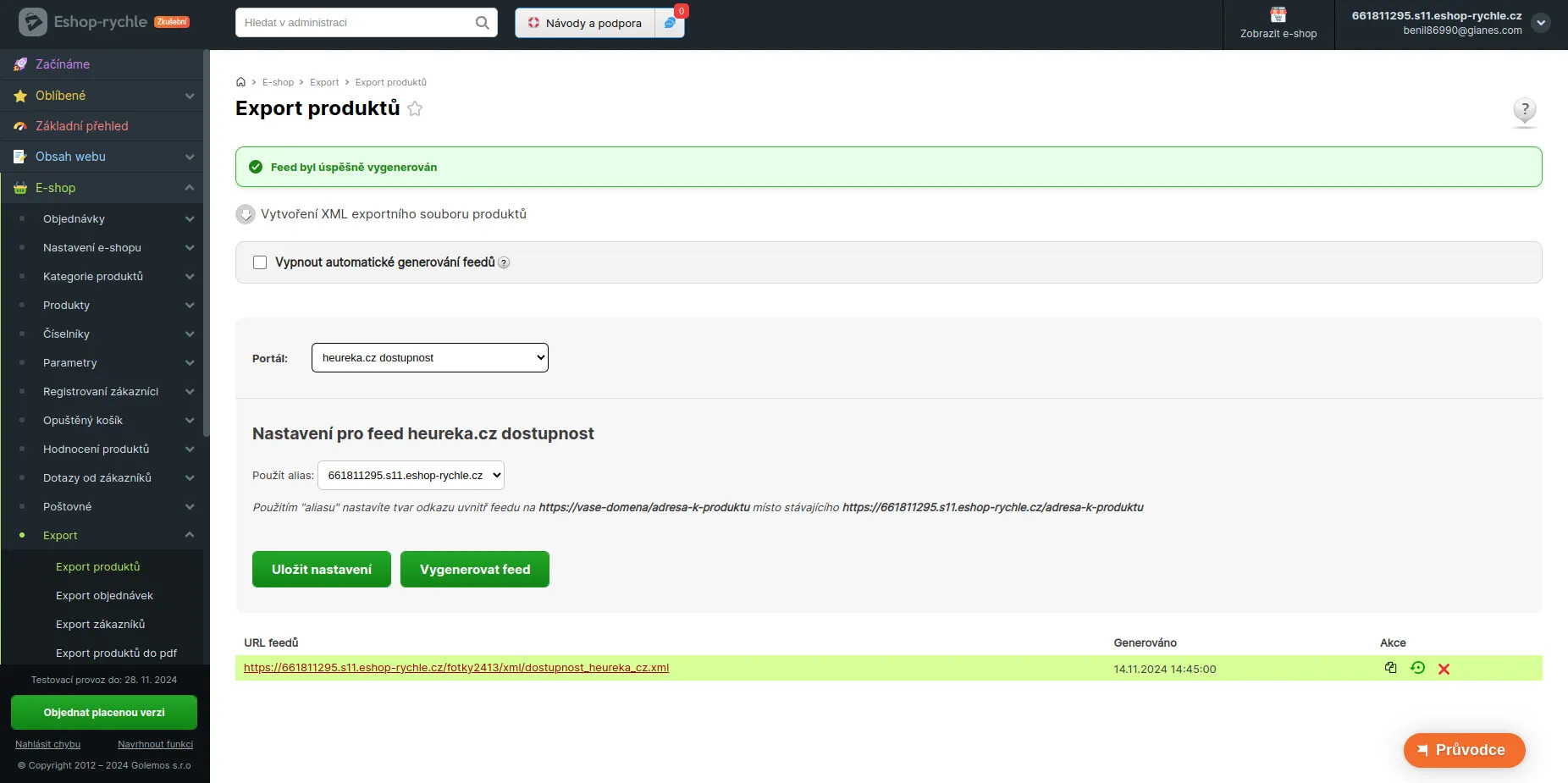The height and width of the screenshot is (783, 1568).
Task: Click the search magnifier icon
Action: tap(482, 23)
